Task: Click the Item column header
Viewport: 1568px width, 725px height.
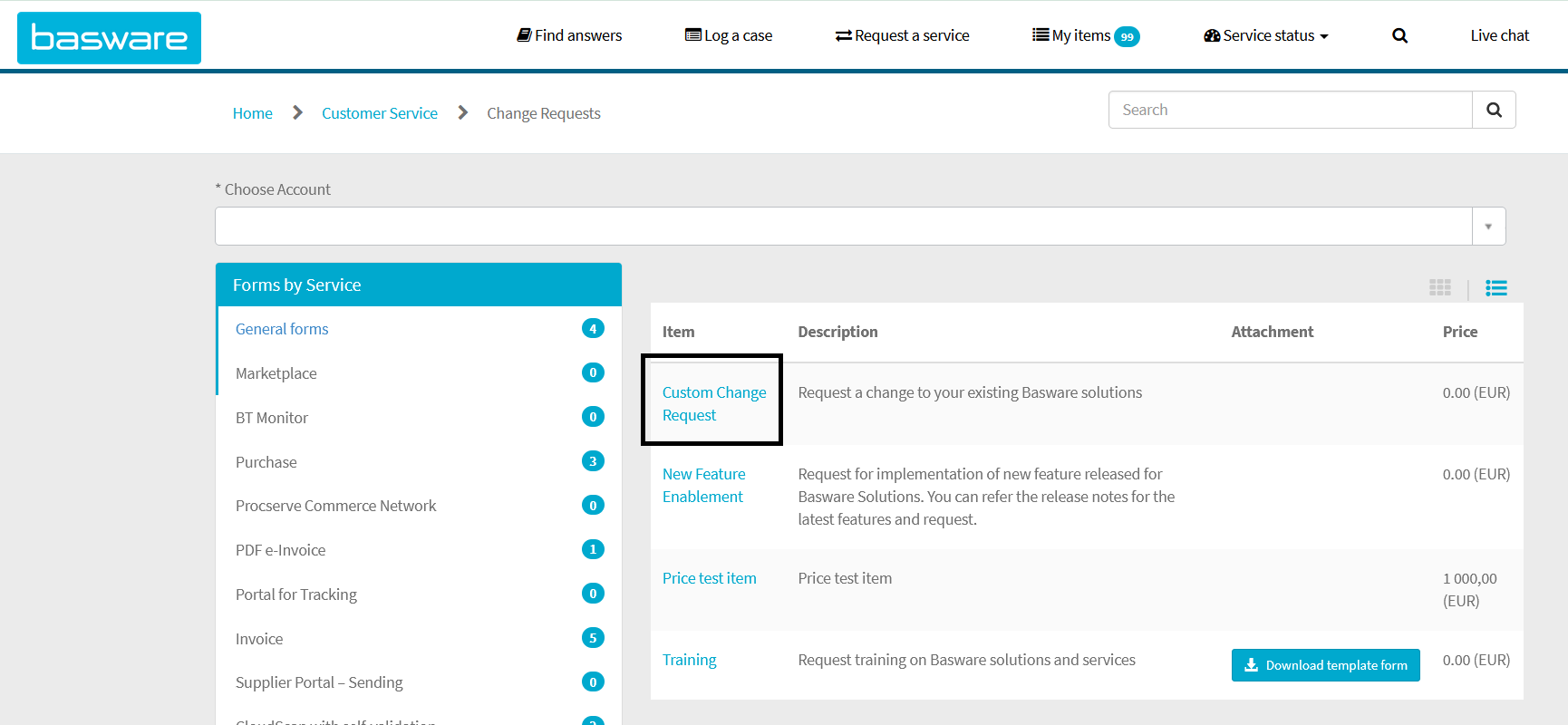Action: point(679,332)
